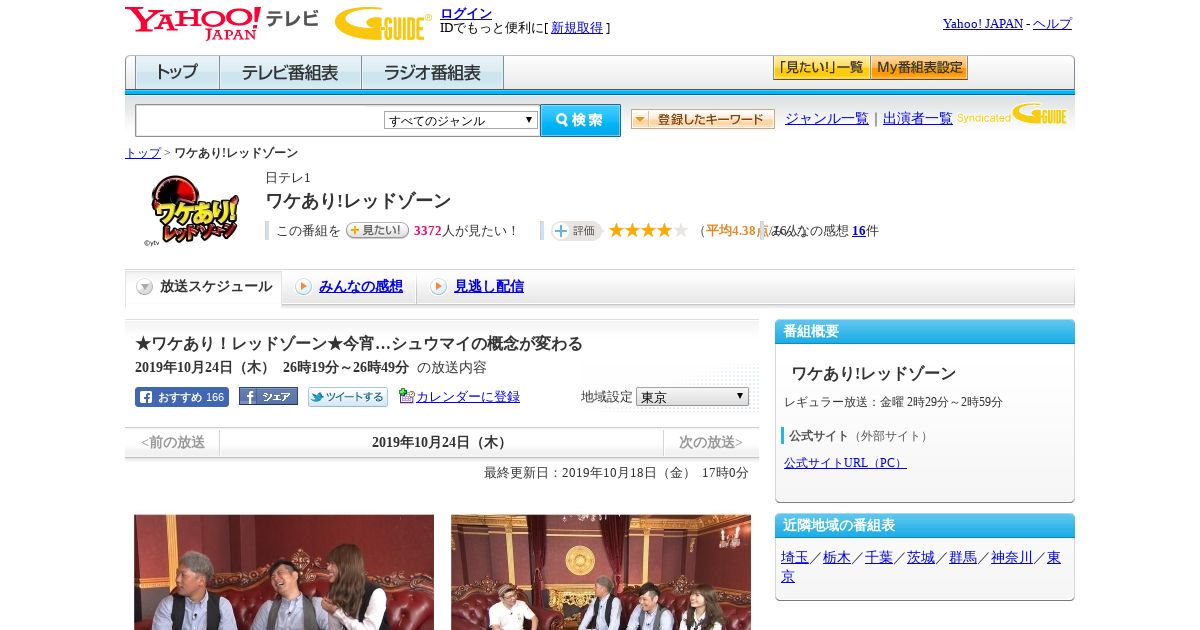This screenshot has height=630, width=1200.
Task: Click the 見たい! plus button
Action: pos(377,230)
